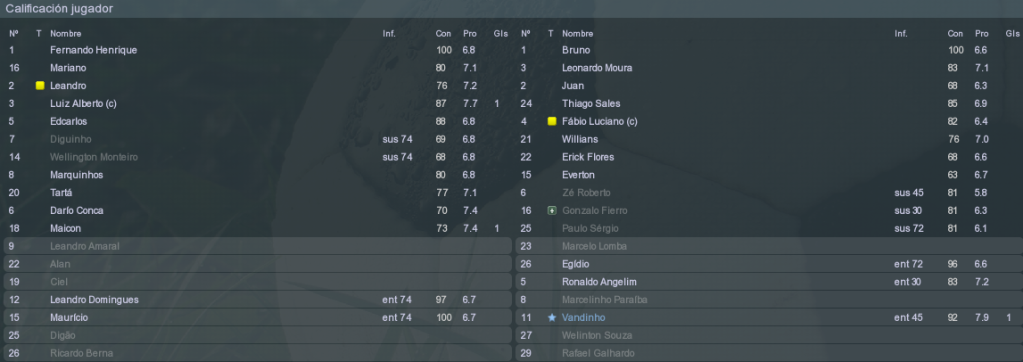Click the Calificación jugador panel title
Image resolution: width=1023 pixels, height=362 pixels.
(59, 8)
